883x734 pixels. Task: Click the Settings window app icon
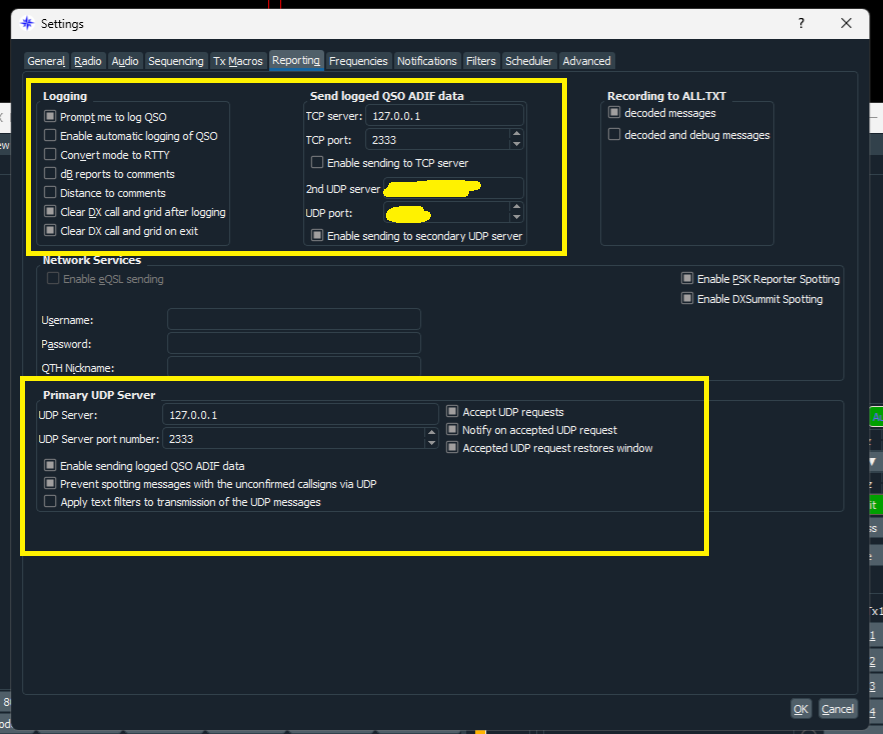(27, 23)
